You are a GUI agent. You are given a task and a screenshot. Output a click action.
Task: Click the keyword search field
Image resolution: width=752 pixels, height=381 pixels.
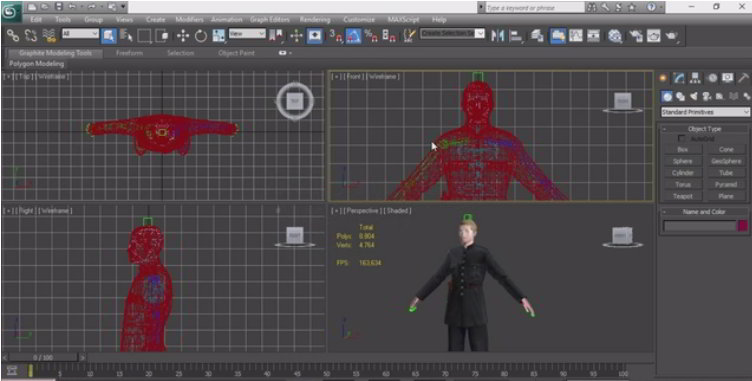pyautogui.click(x=535, y=8)
